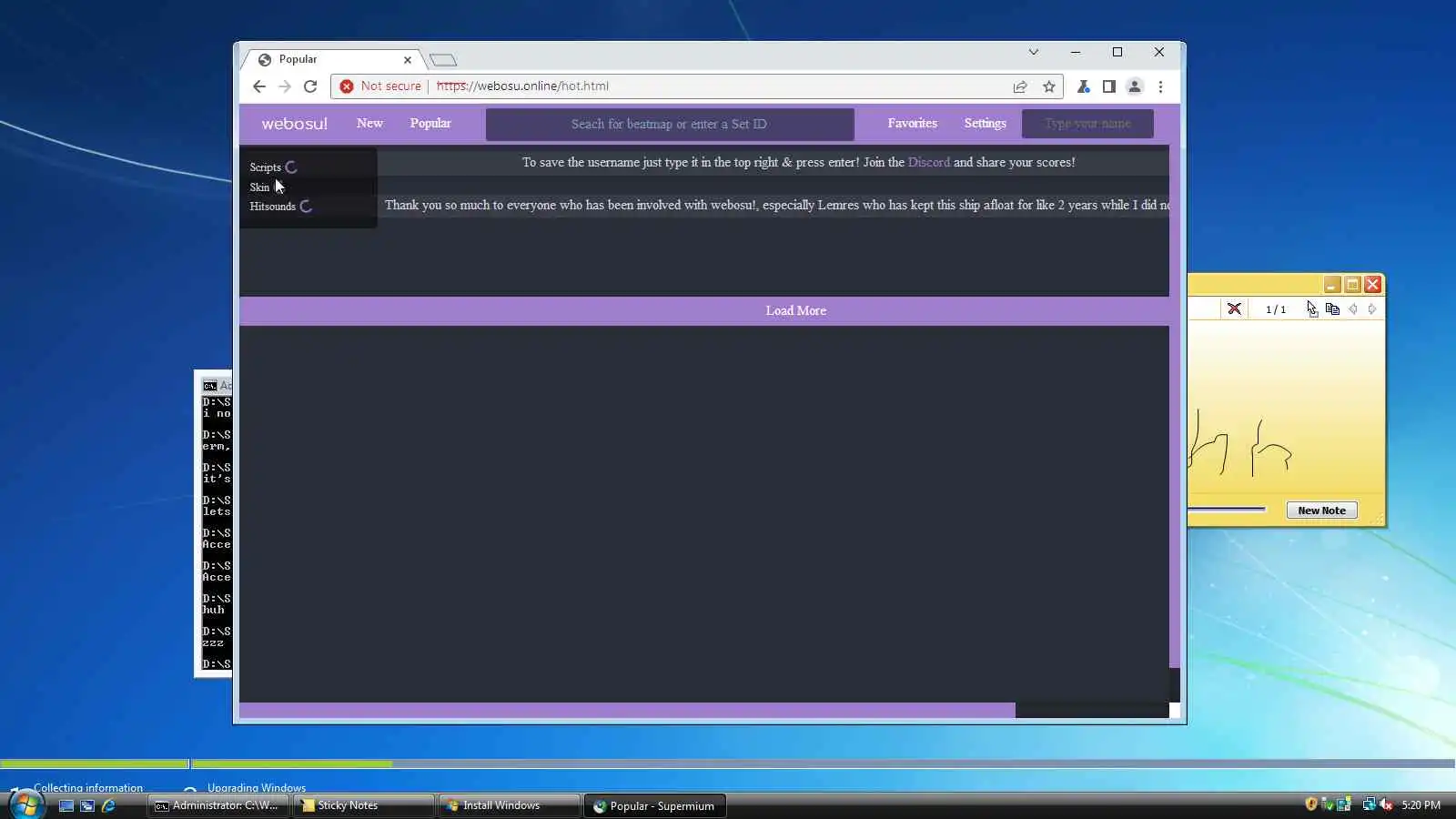Focus the beatmap search field

coord(670,125)
